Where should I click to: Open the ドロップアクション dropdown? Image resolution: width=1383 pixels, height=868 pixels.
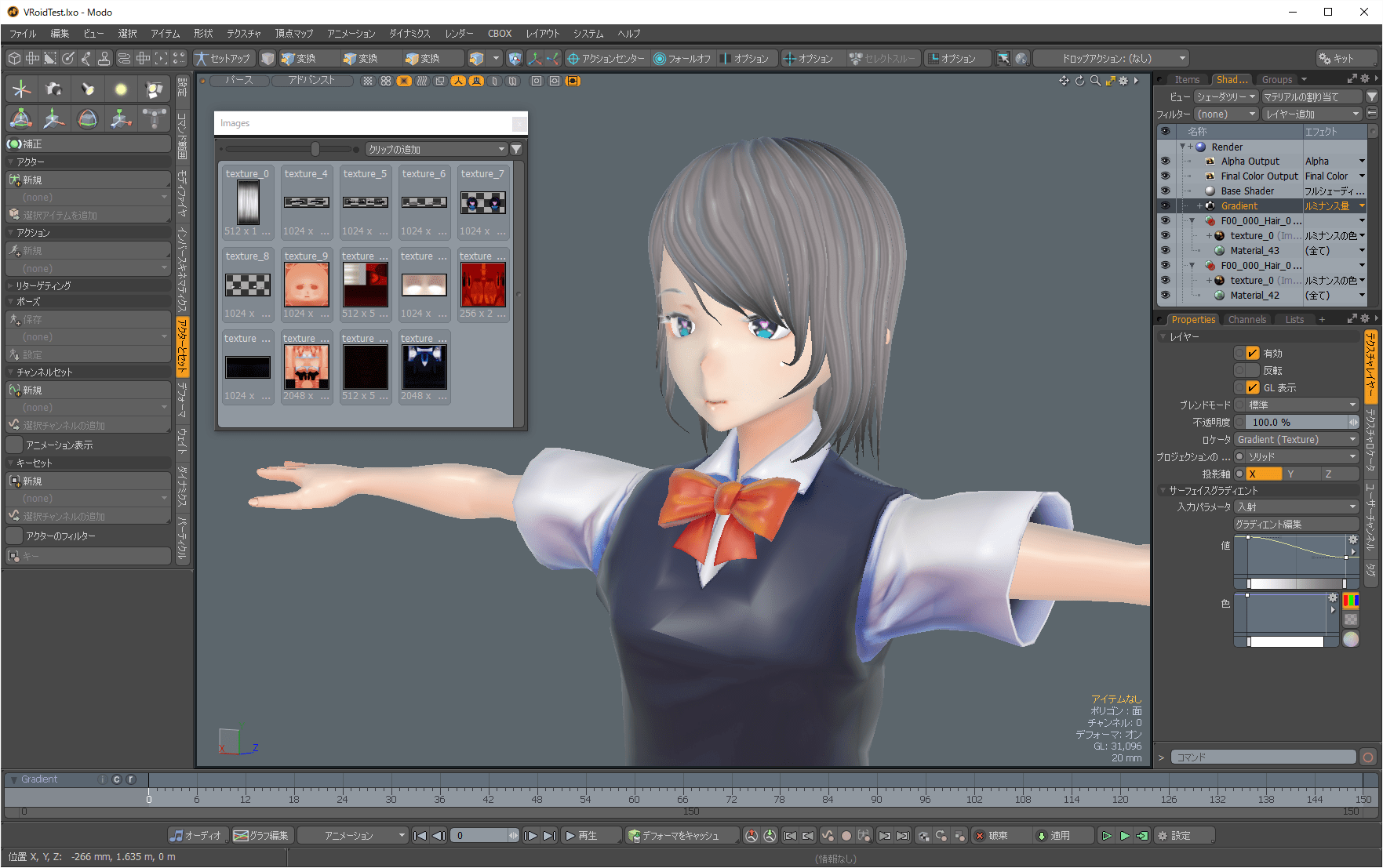click(1112, 58)
